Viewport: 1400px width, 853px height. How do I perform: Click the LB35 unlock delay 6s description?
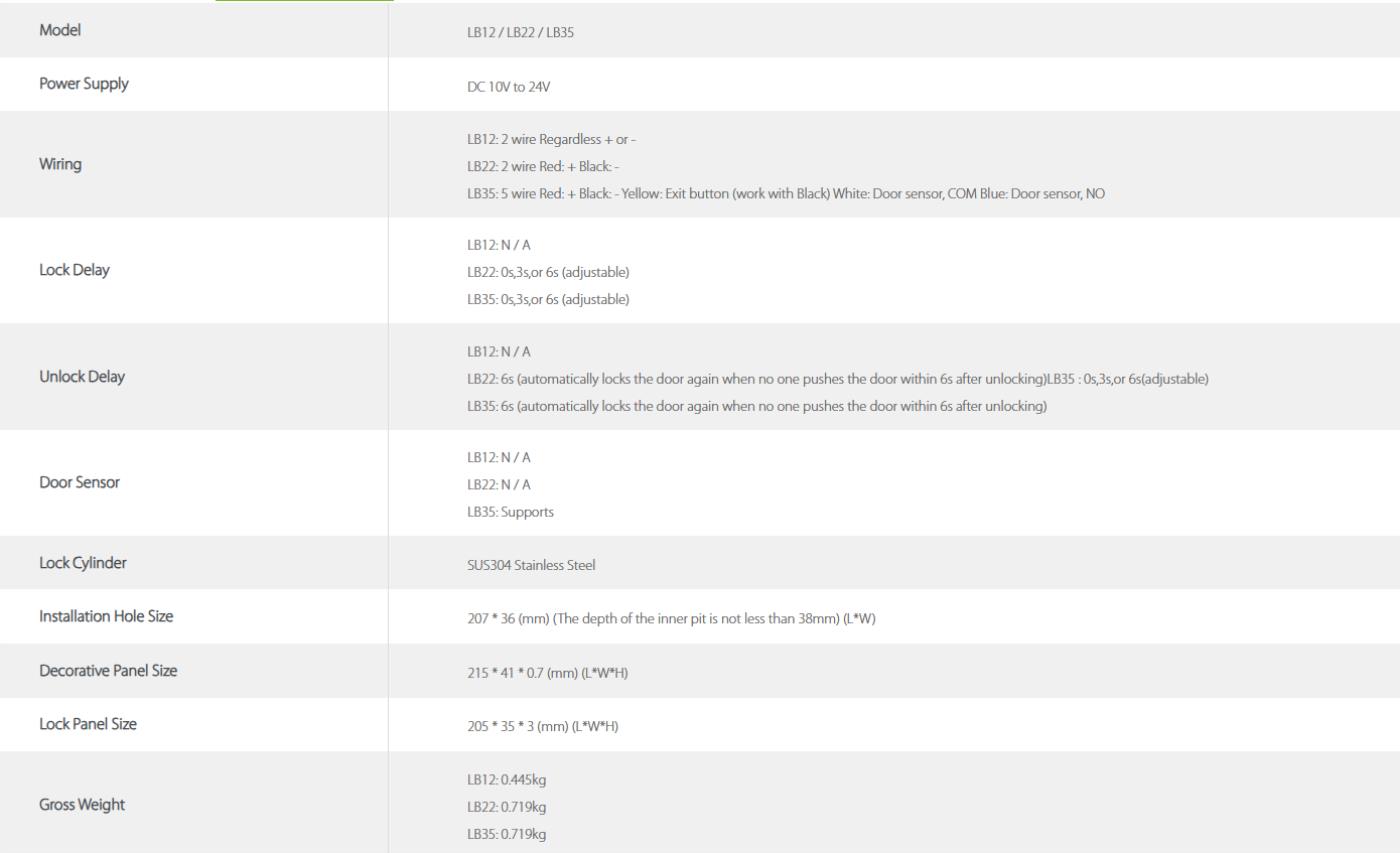tap(757, 406)
